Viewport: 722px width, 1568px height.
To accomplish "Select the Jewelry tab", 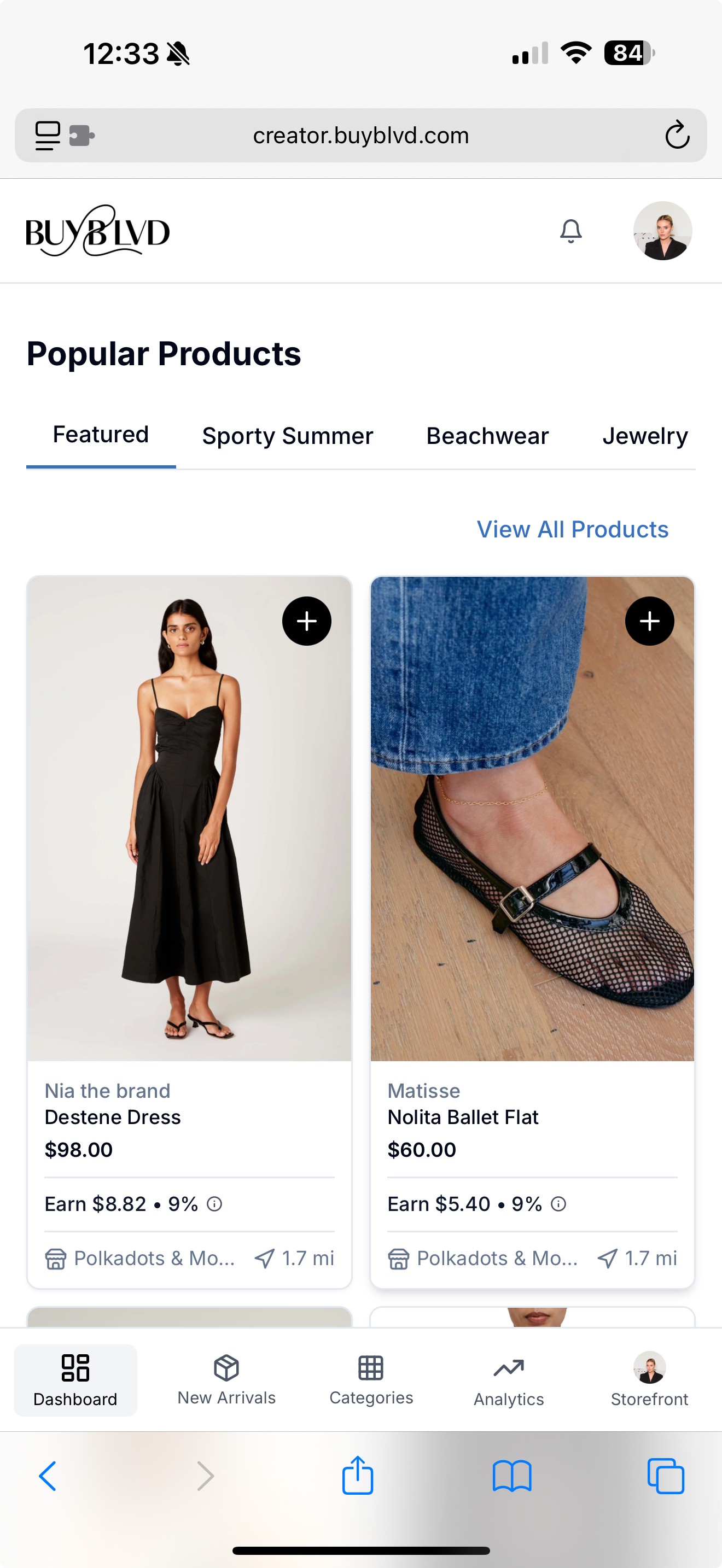I will pos(645,436).
